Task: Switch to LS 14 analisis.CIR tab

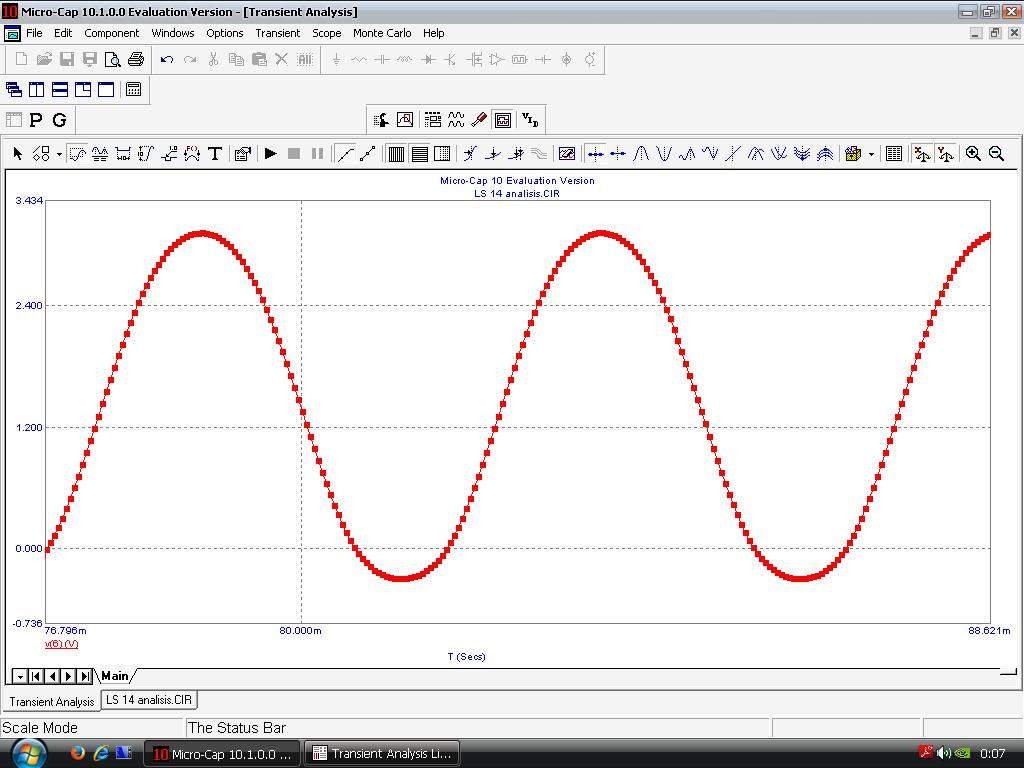Action: click(x=150, y=700)
